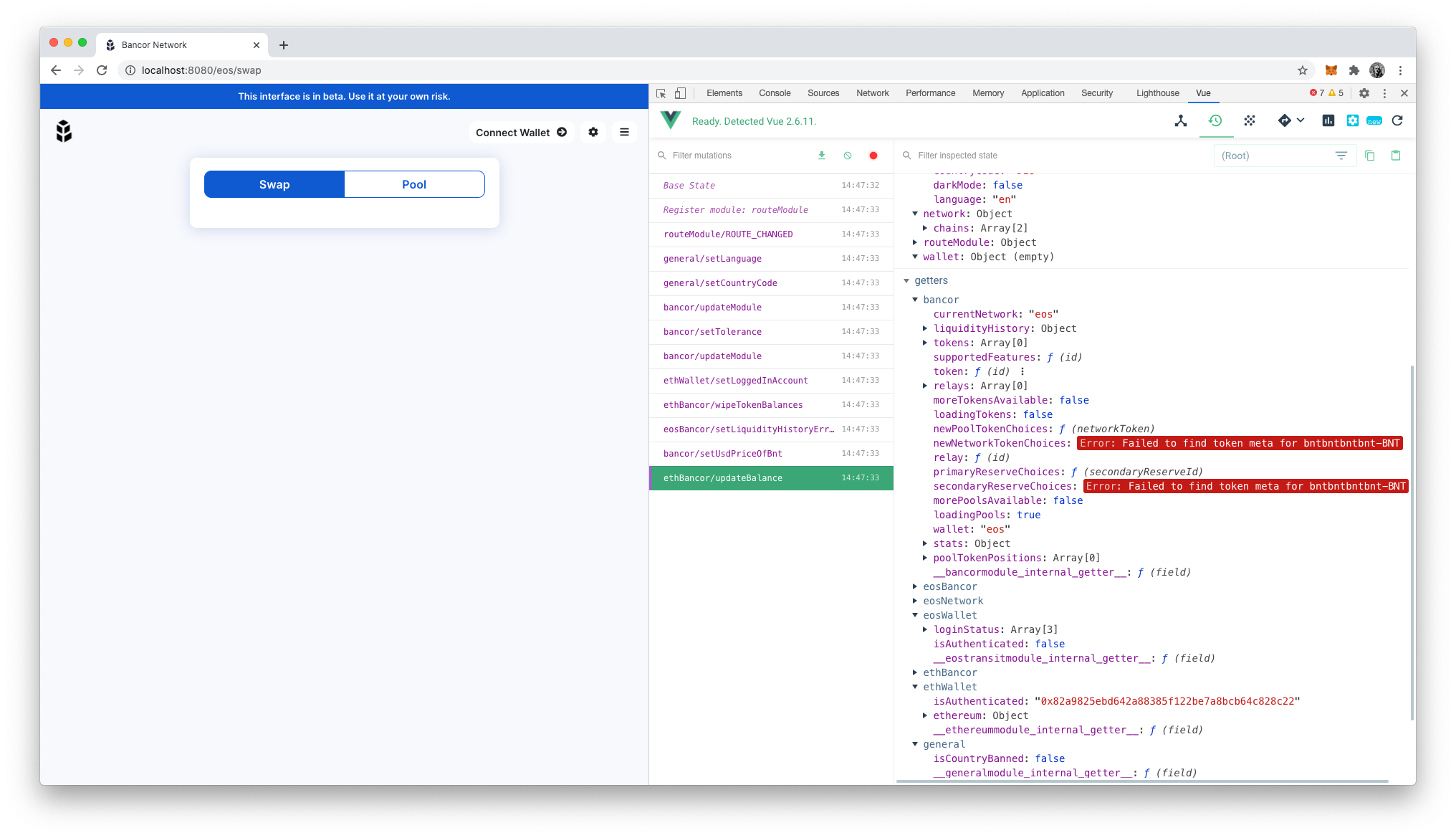Collapse the bancor getters tree
This screenshot has height=838, width=1456.
915,300
